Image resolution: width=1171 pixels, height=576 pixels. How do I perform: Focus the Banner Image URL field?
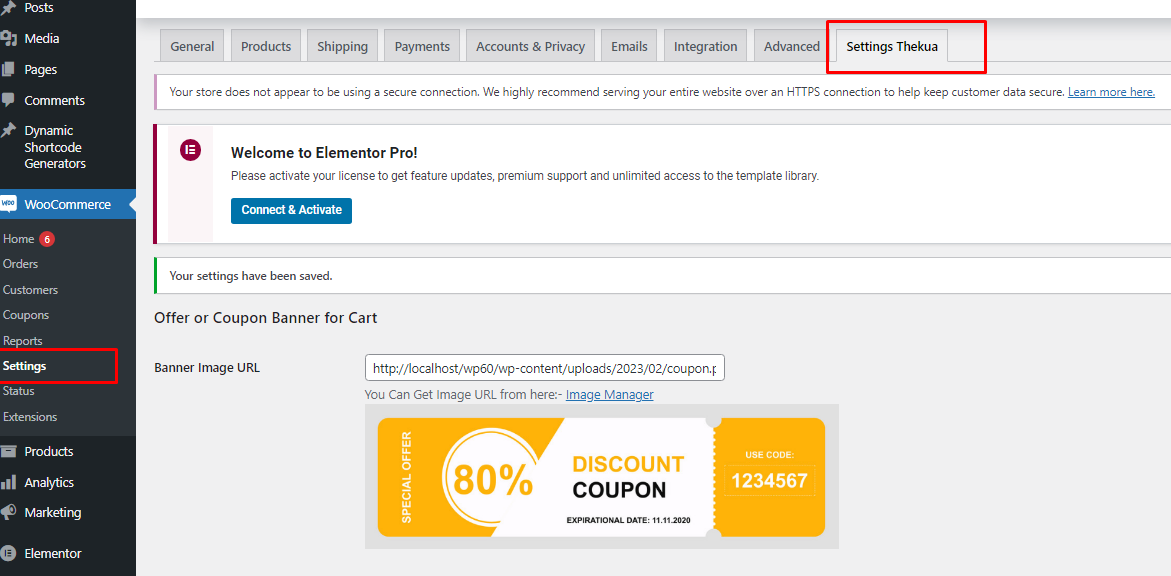(x=544, y=368)
